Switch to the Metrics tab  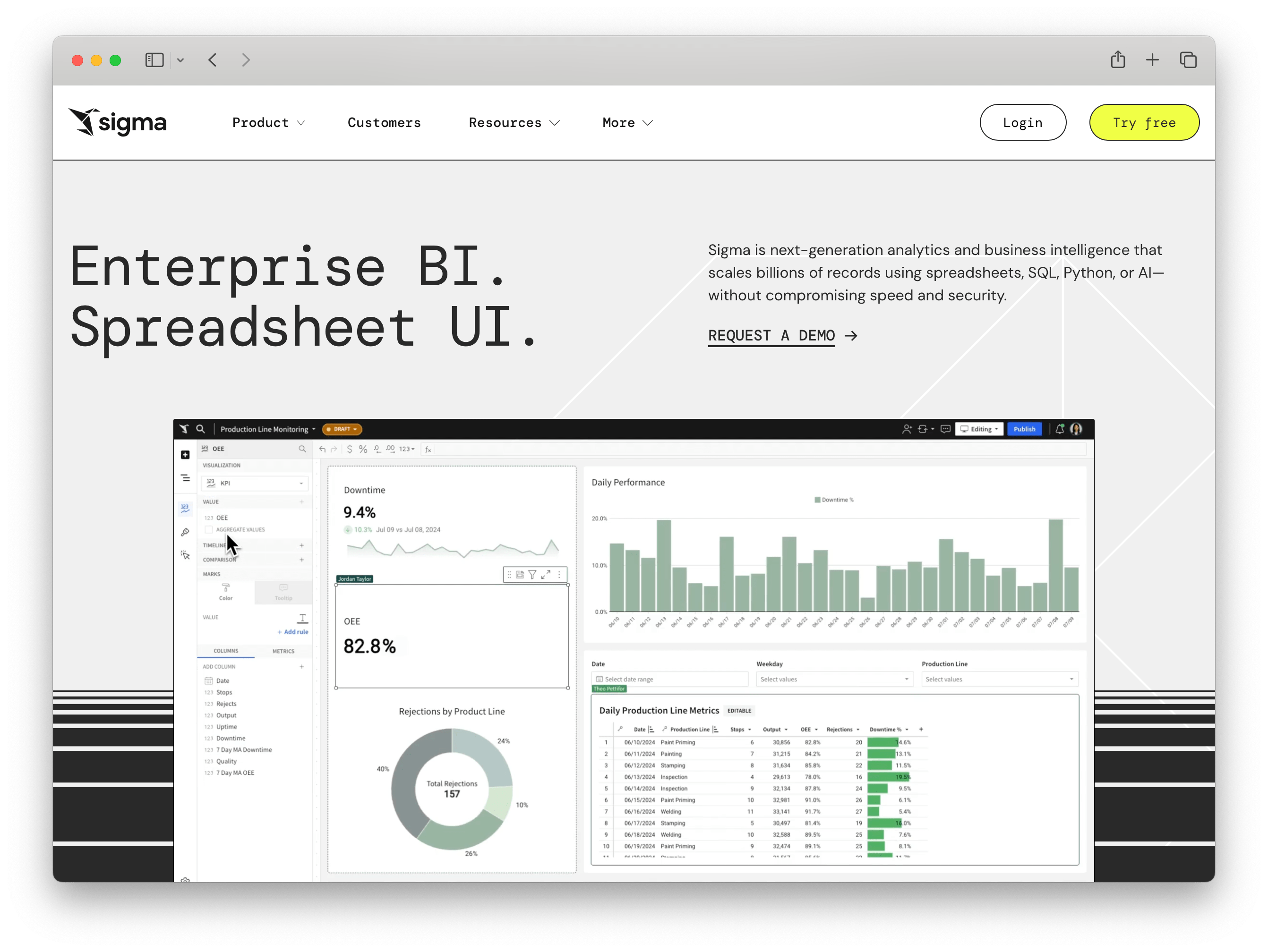pyautogui.click(x=283, y=652)
